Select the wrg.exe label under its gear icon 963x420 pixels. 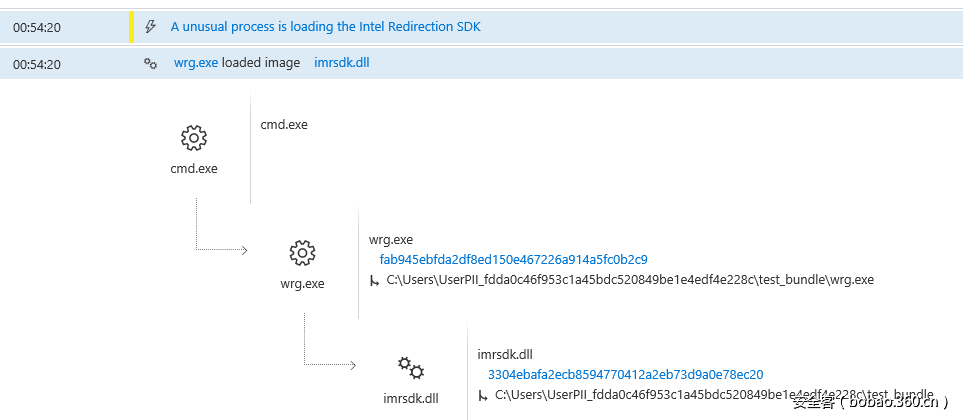point(302,283)
